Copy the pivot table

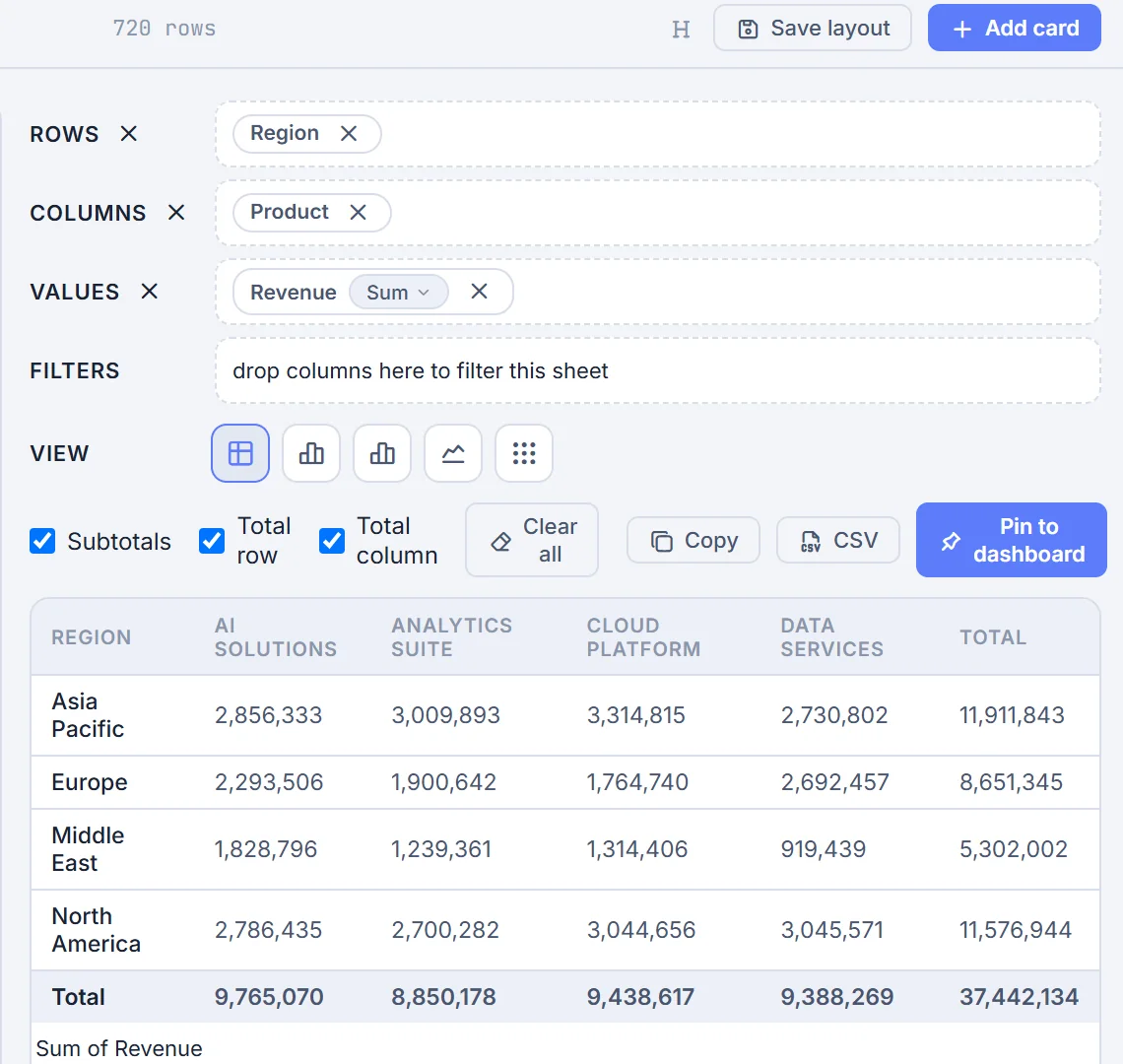click(694, 540)
